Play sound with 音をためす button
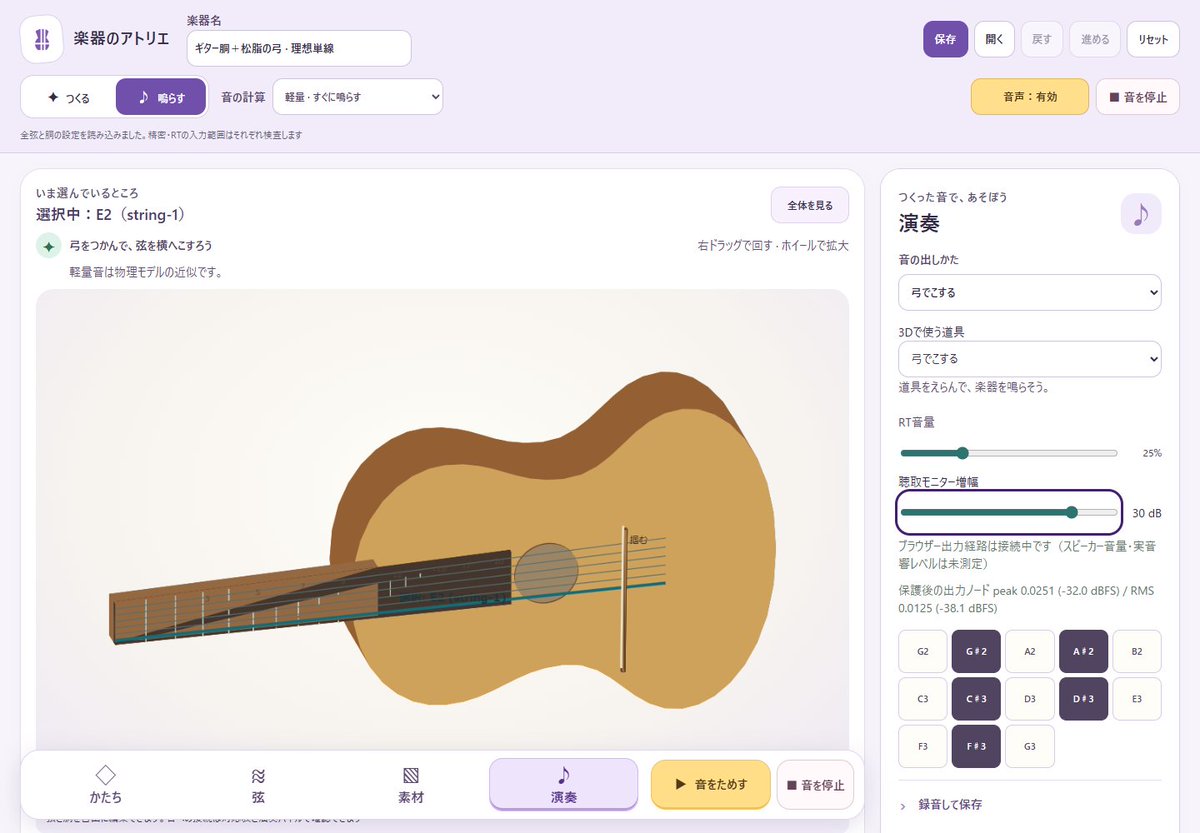 tap(711, 784)
